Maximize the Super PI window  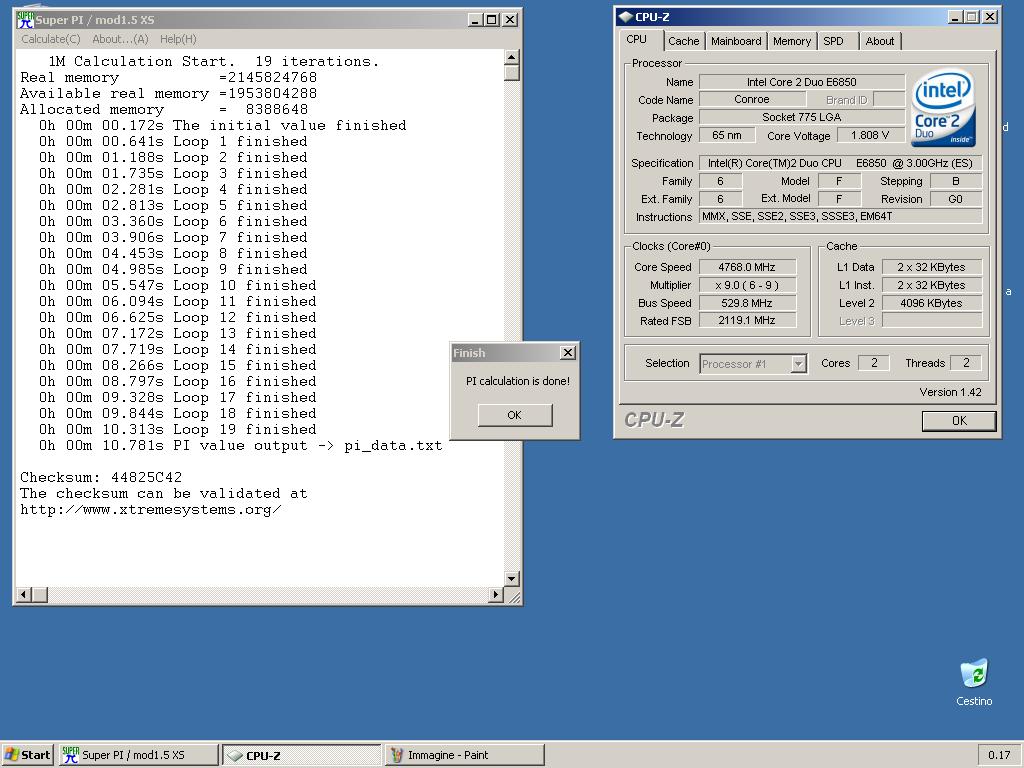(x=492, y=20)
